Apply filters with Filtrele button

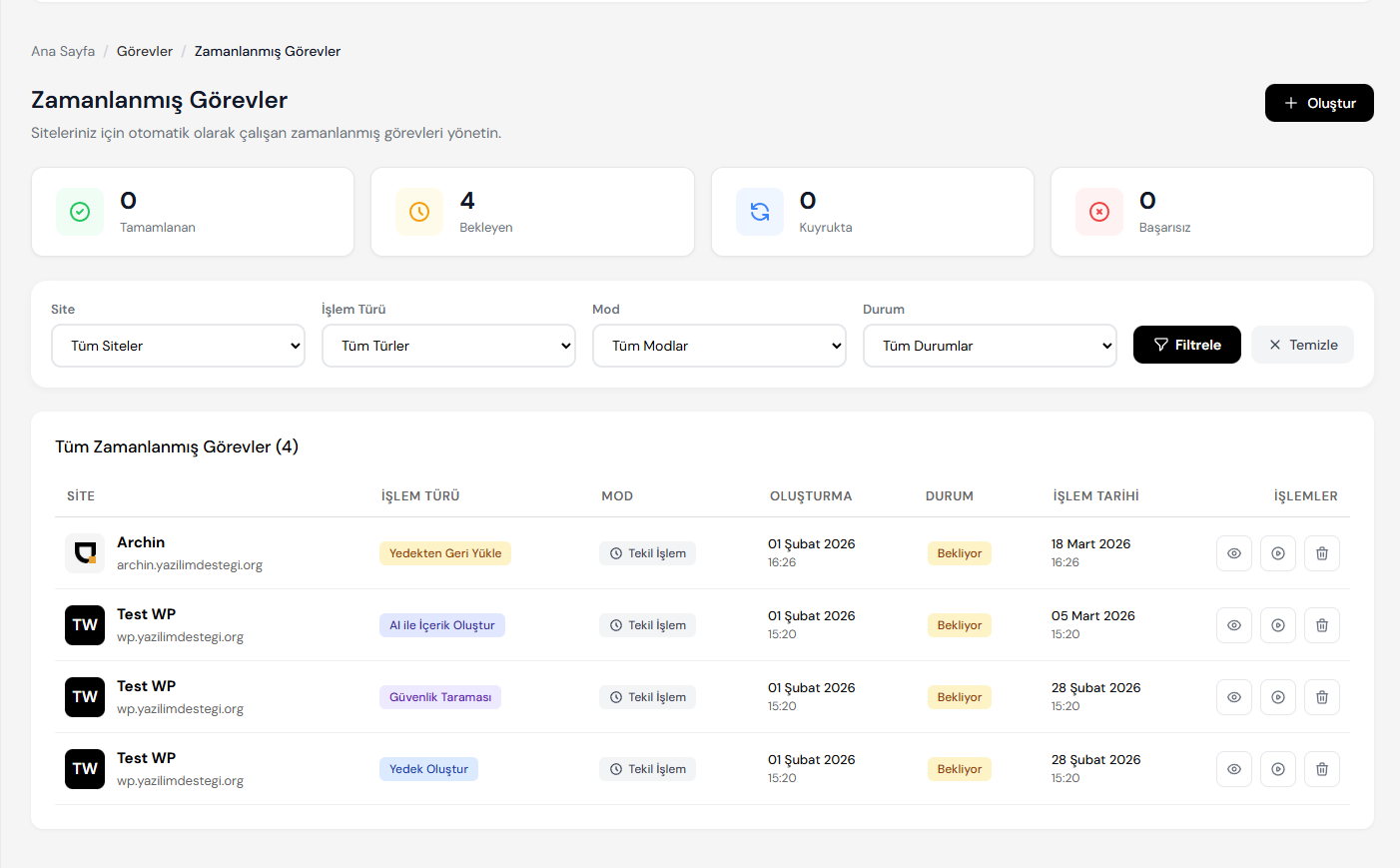tap(1186, 345)
